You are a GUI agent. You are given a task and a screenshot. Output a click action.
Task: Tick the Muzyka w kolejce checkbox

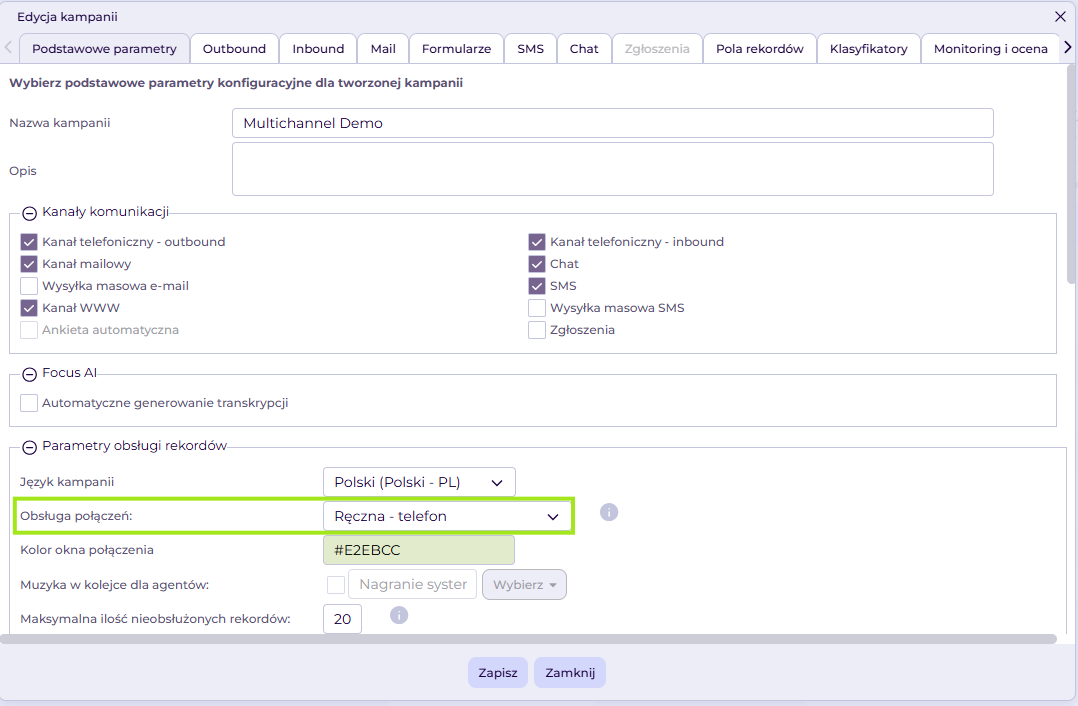point(336,585)
